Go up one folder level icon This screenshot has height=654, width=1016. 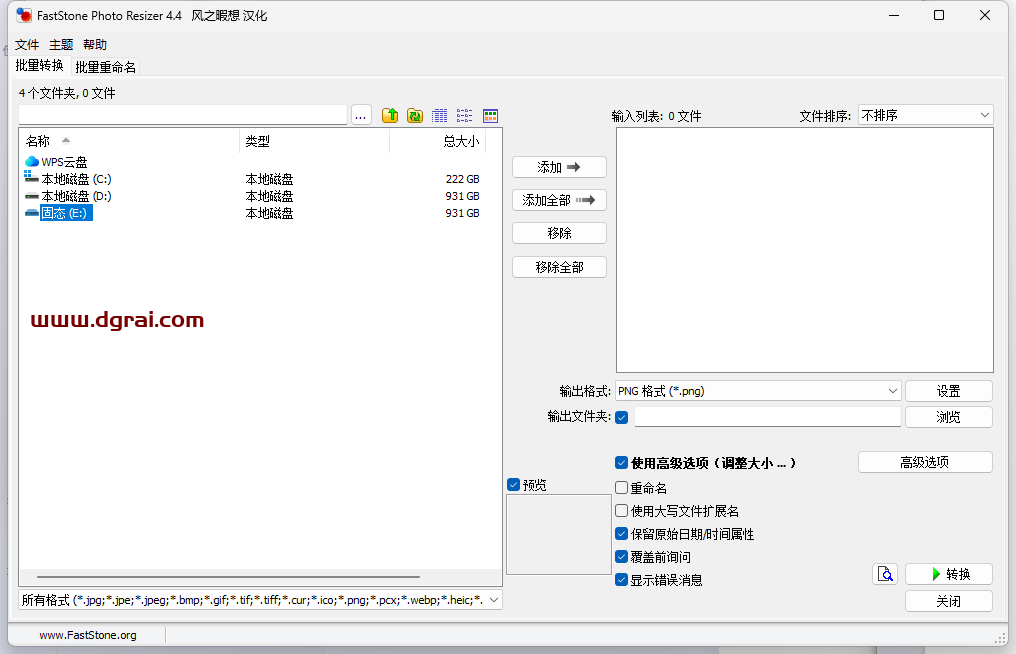click(389, 115)
